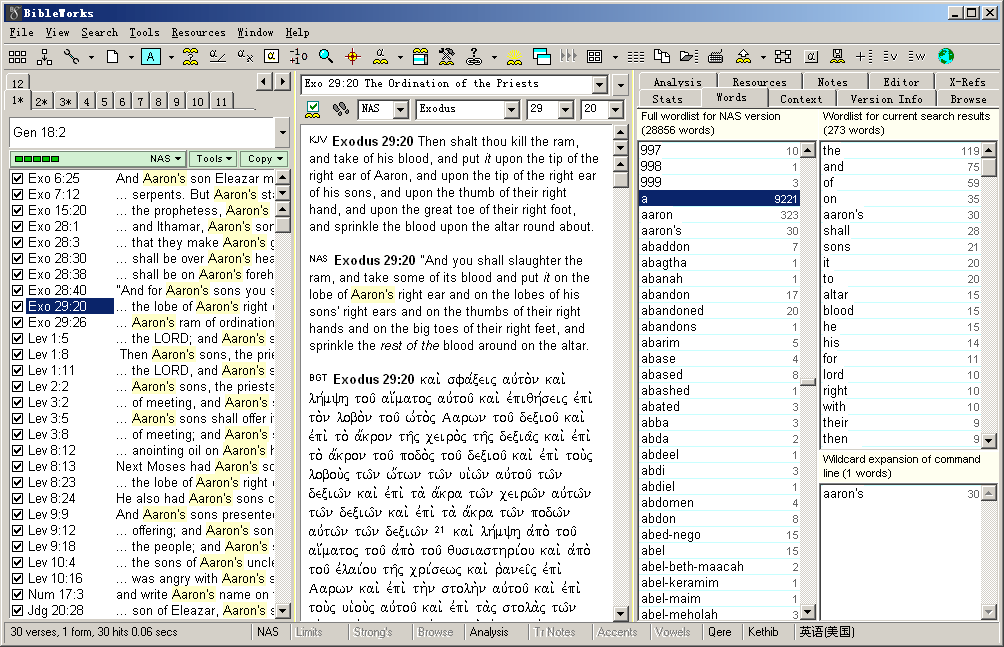This screenshot has height=647, width=1004.
Task: Uncheck the Lev 1:8 result checkbox
Action: 17,355
